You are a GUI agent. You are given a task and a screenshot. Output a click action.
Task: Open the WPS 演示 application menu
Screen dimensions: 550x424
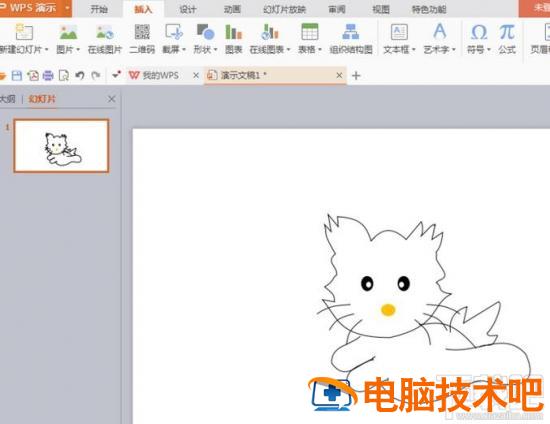tap(36, 8)
